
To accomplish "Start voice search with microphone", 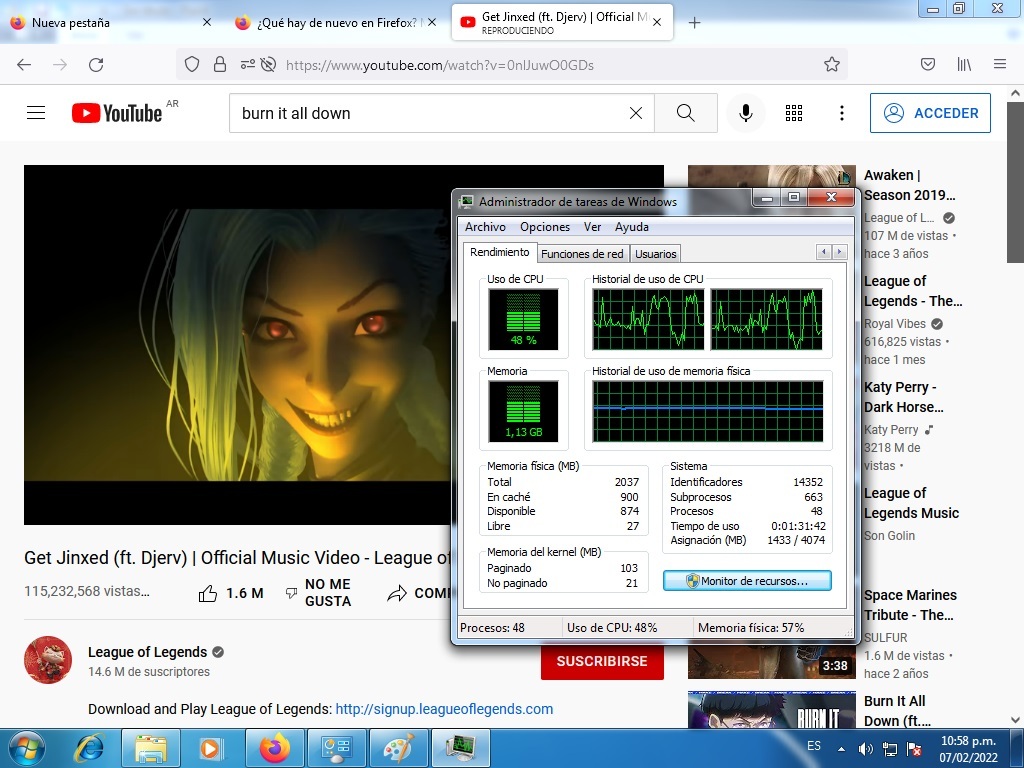I will pyautogui.click(x=745, y=113).
